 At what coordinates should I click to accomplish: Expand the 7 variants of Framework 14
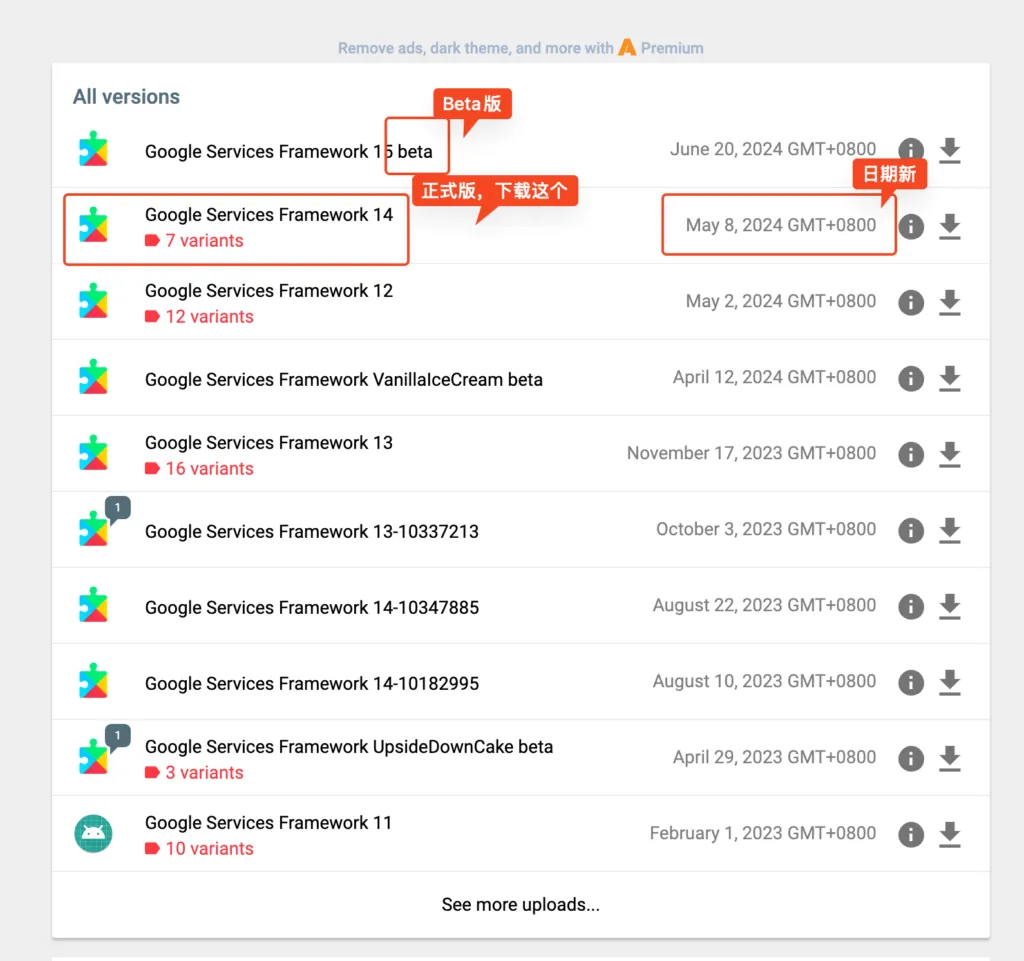click(203, 241)
